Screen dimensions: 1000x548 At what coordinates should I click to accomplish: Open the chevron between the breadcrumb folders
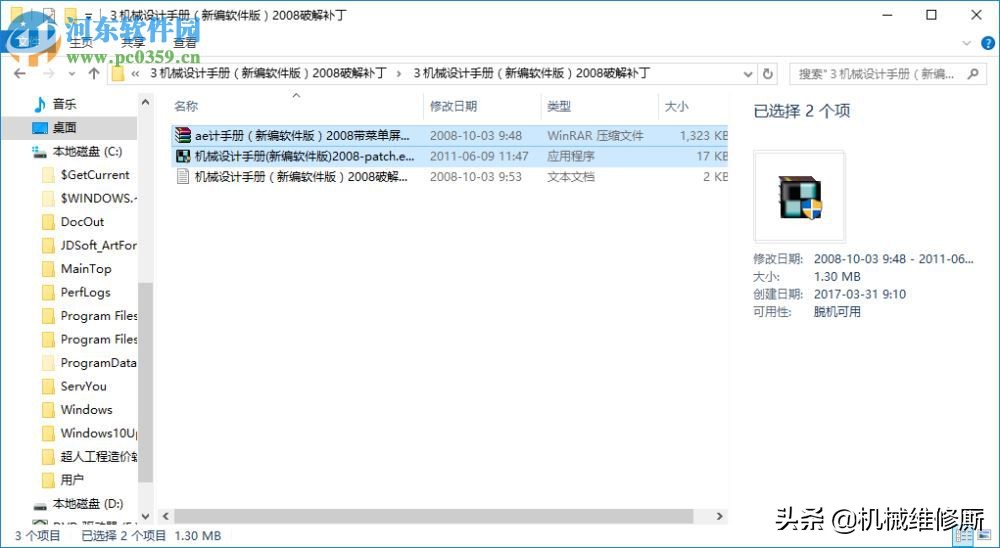(399, 74)
